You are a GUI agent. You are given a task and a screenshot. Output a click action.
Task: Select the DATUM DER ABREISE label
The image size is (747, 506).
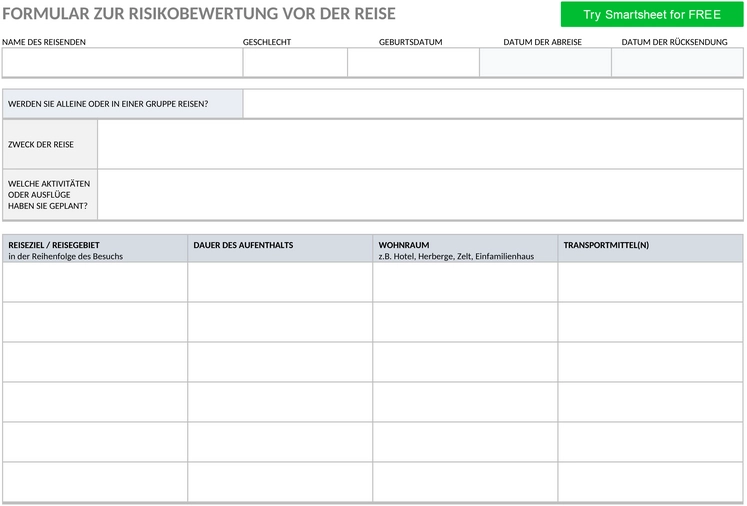(x=543, y=42)
